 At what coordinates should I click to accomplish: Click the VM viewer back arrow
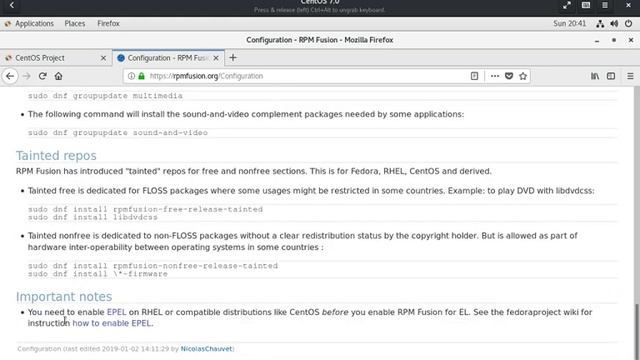coord(12,5)
